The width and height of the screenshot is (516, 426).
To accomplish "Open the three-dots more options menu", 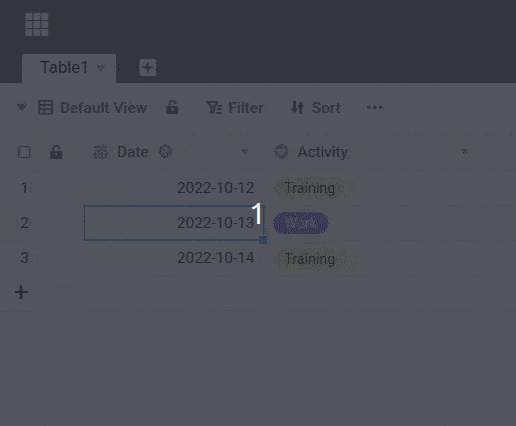I will 374,107.
